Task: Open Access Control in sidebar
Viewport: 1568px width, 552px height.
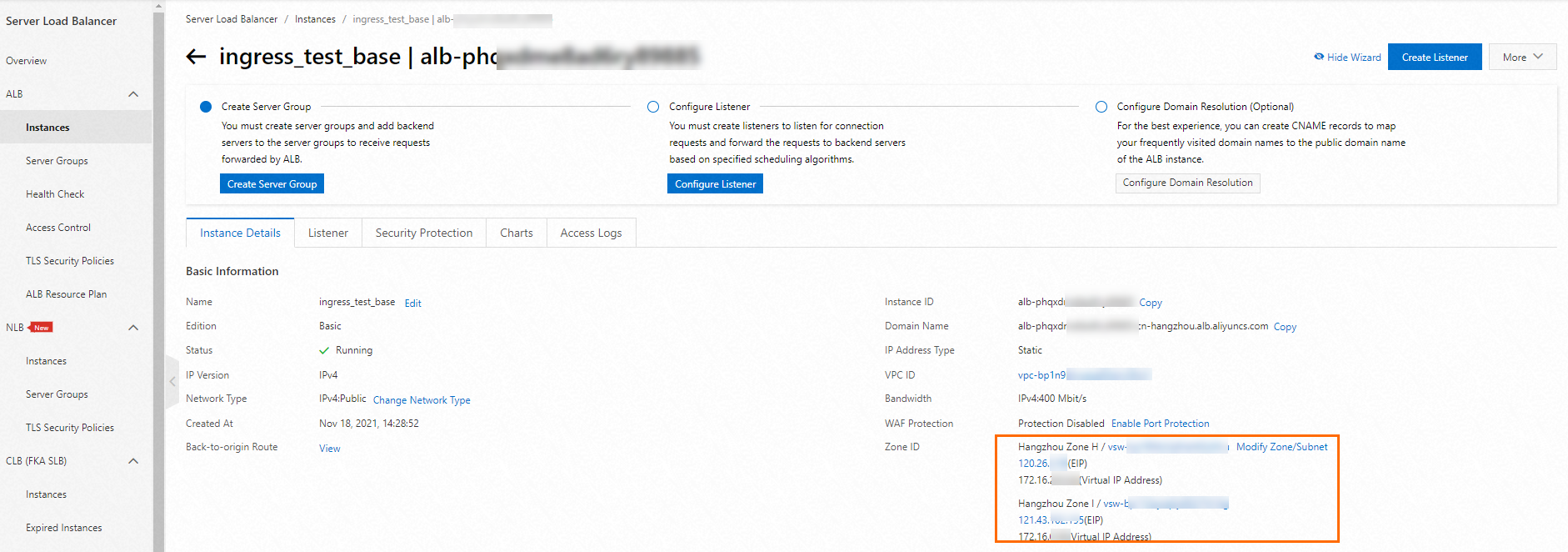Action: pyautogui.click(x=58, y=228)
